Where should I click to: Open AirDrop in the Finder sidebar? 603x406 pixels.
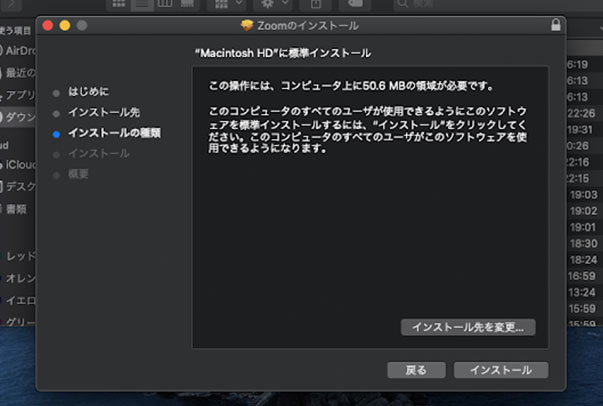point(17,51)
